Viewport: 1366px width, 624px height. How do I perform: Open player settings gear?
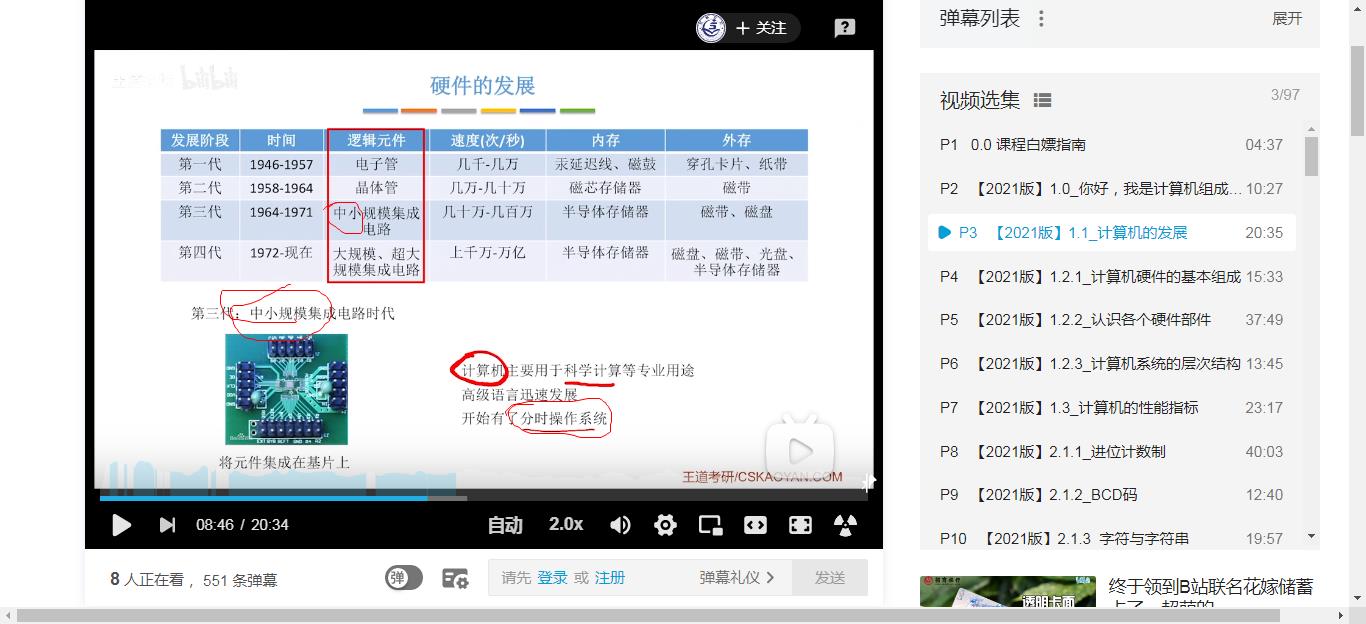click(665, 525)
